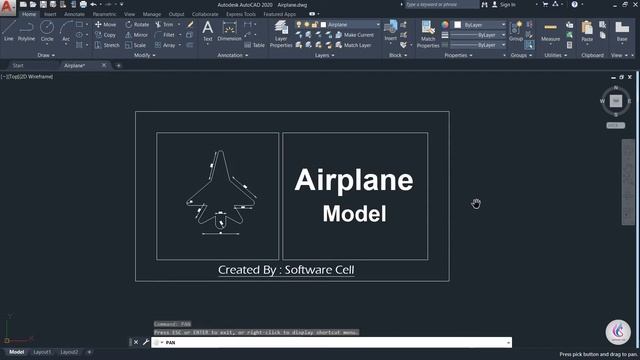
Task: Click the Stretch tool
Action: click(x=107, y=45)
